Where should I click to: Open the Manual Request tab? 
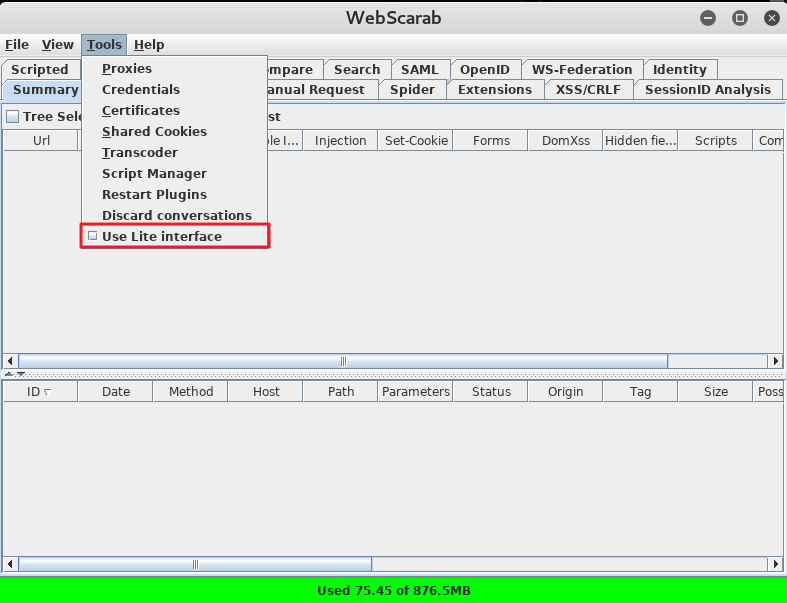pos(323,90)
